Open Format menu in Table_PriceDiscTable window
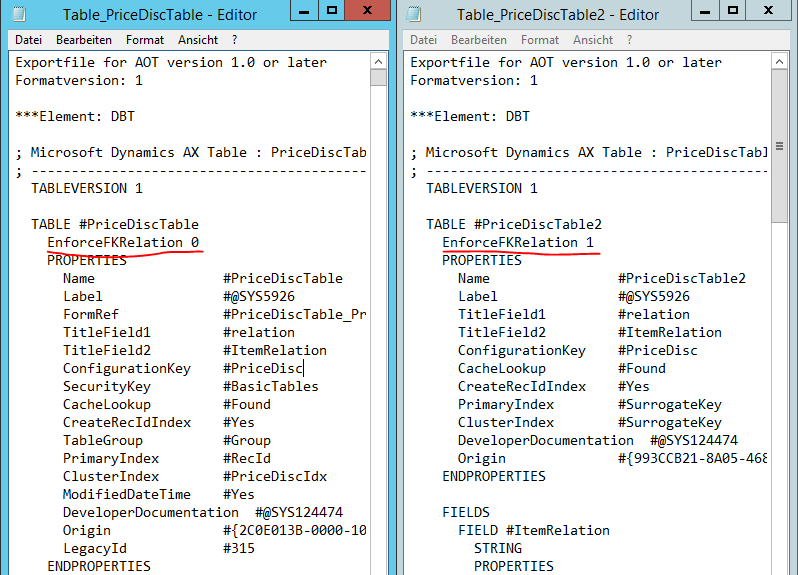Image resolution: width=798 pixels, height=575 pixels. [x=145, y=40]
